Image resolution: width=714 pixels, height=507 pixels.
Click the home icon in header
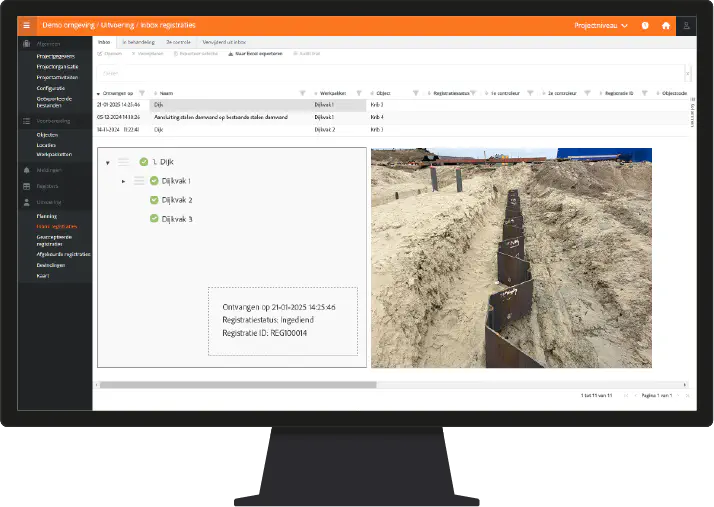(666, 25)
